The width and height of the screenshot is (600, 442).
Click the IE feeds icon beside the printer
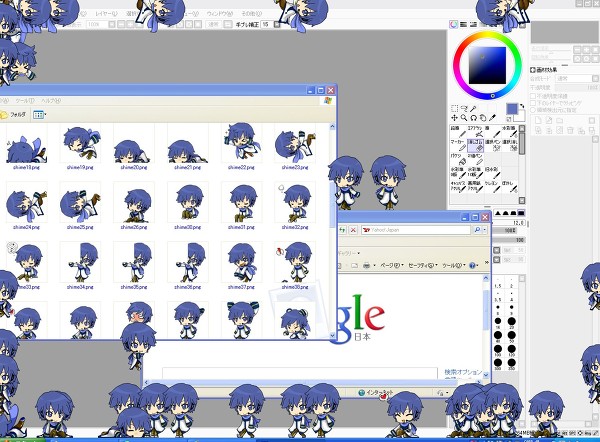click(x=354, y=265)
